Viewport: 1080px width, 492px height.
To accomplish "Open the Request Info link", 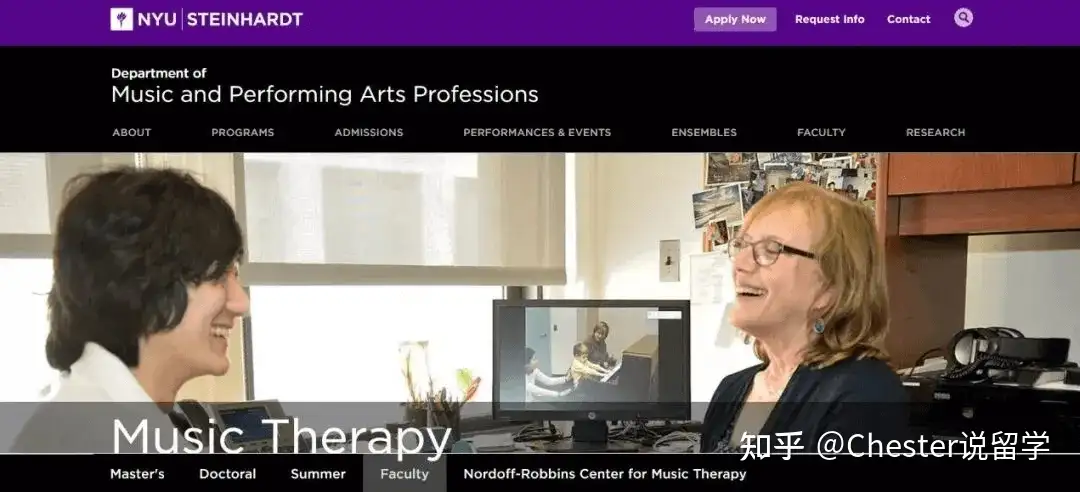I will tap(829, 19).
